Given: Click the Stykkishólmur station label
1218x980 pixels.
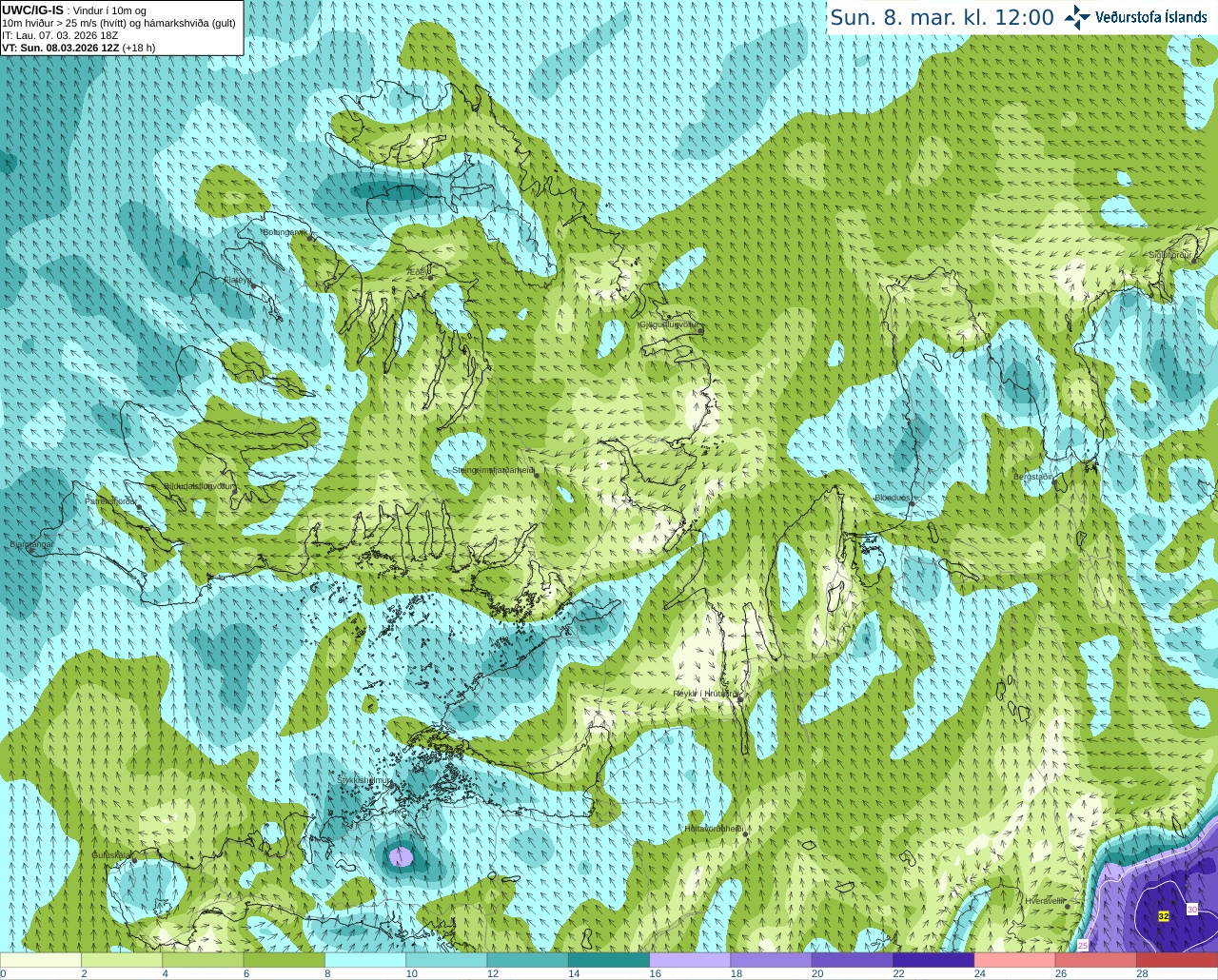Looking at the screenshot, I should [x=364, y=780].
